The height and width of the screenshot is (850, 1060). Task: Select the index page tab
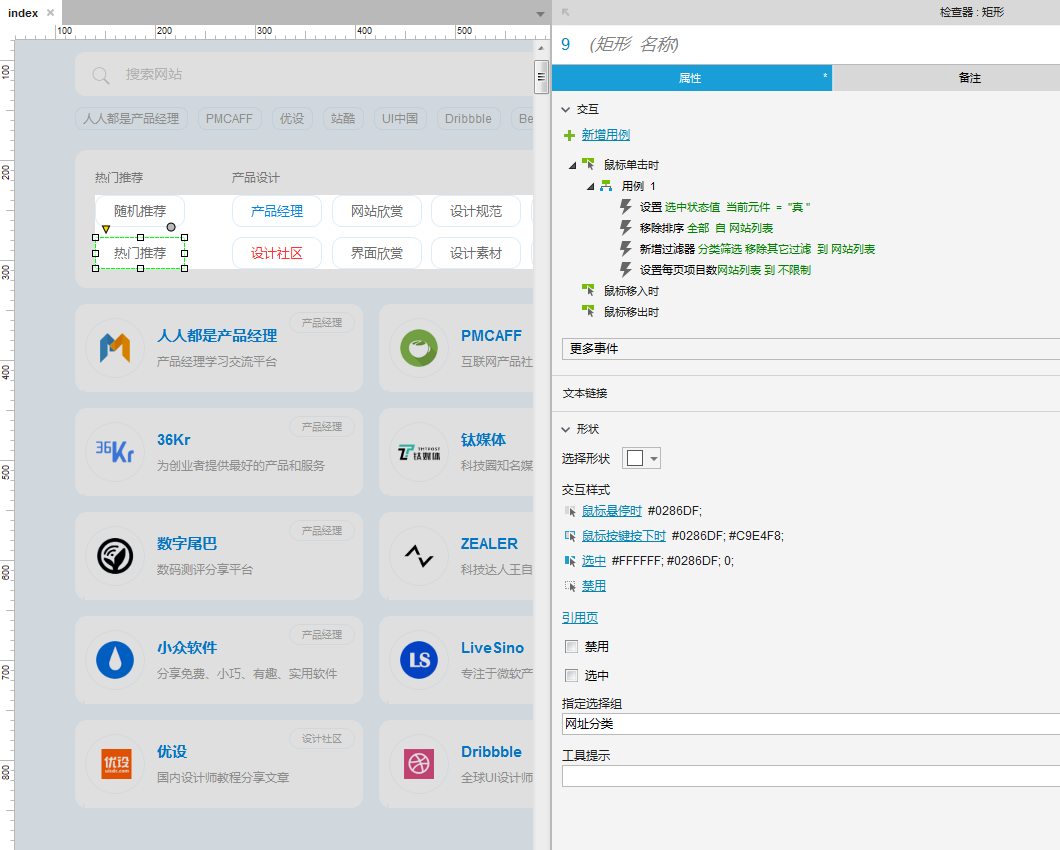pos(23,13)
